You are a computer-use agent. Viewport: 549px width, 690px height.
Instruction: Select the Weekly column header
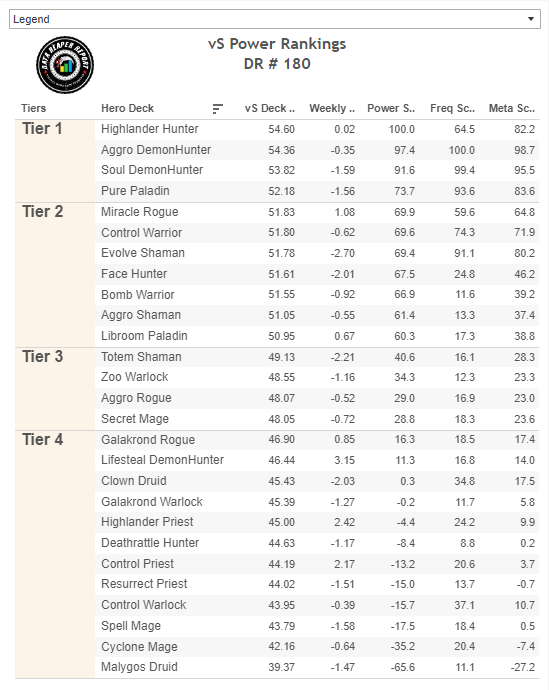332,108
